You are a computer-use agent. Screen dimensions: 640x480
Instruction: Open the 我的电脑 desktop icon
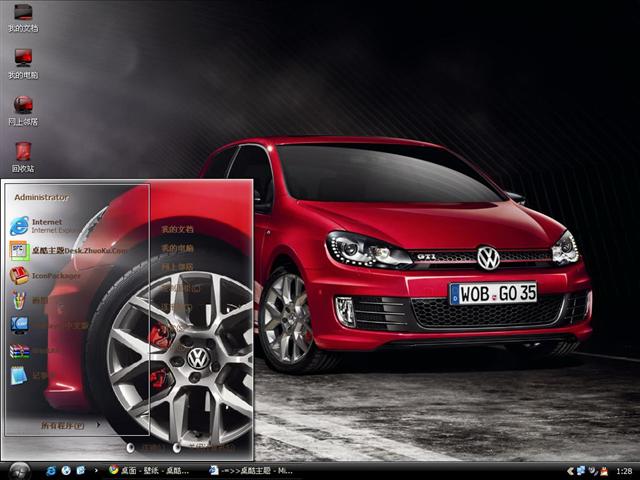point(23,64)
